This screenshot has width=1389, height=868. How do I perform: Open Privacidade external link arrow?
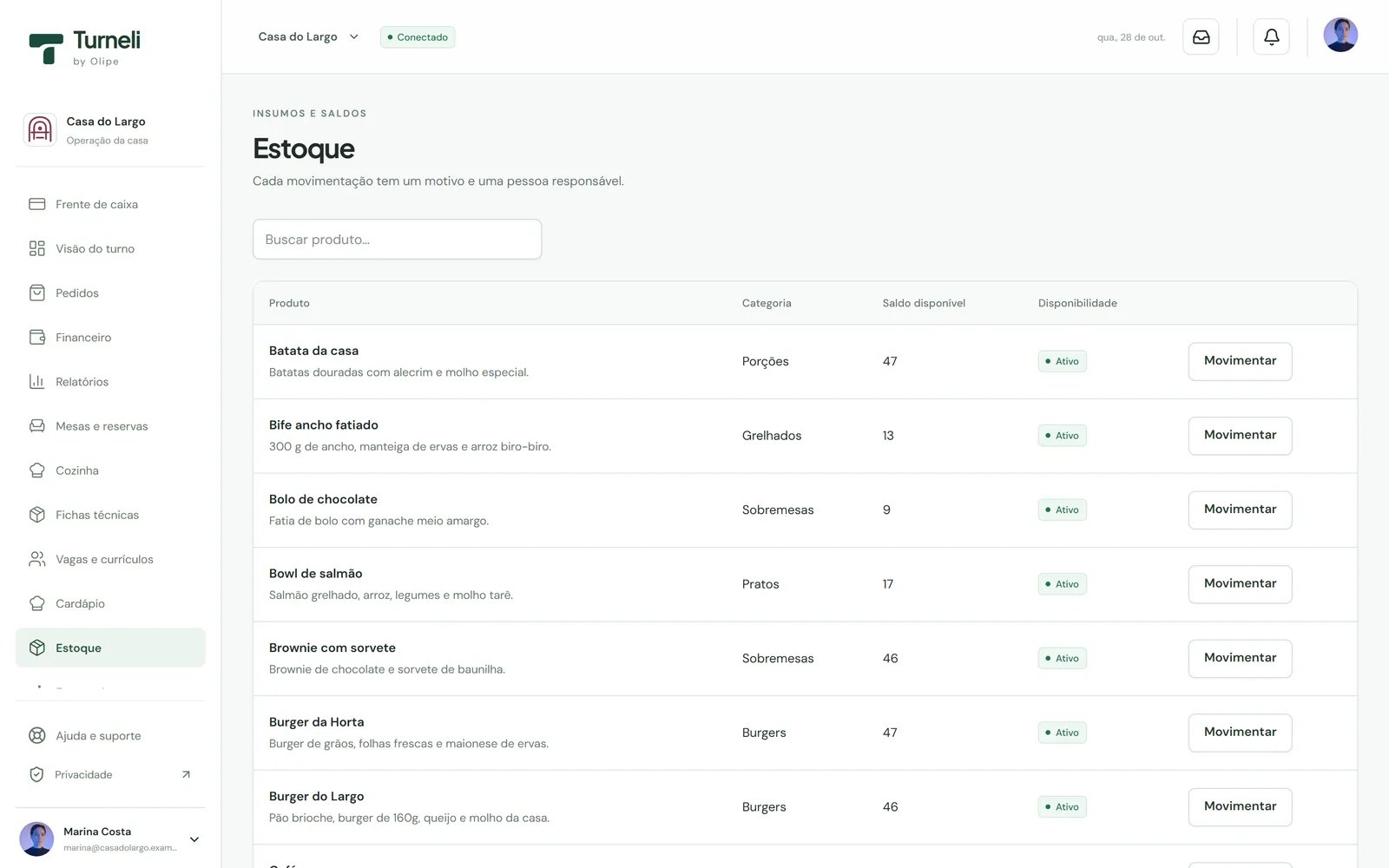click(186, 774)
